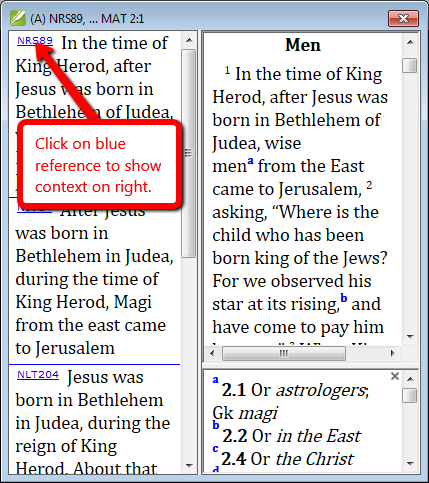Click footnote letter b beside 2.2
This screenshot has width=429, height=483.
coord(216,425)
